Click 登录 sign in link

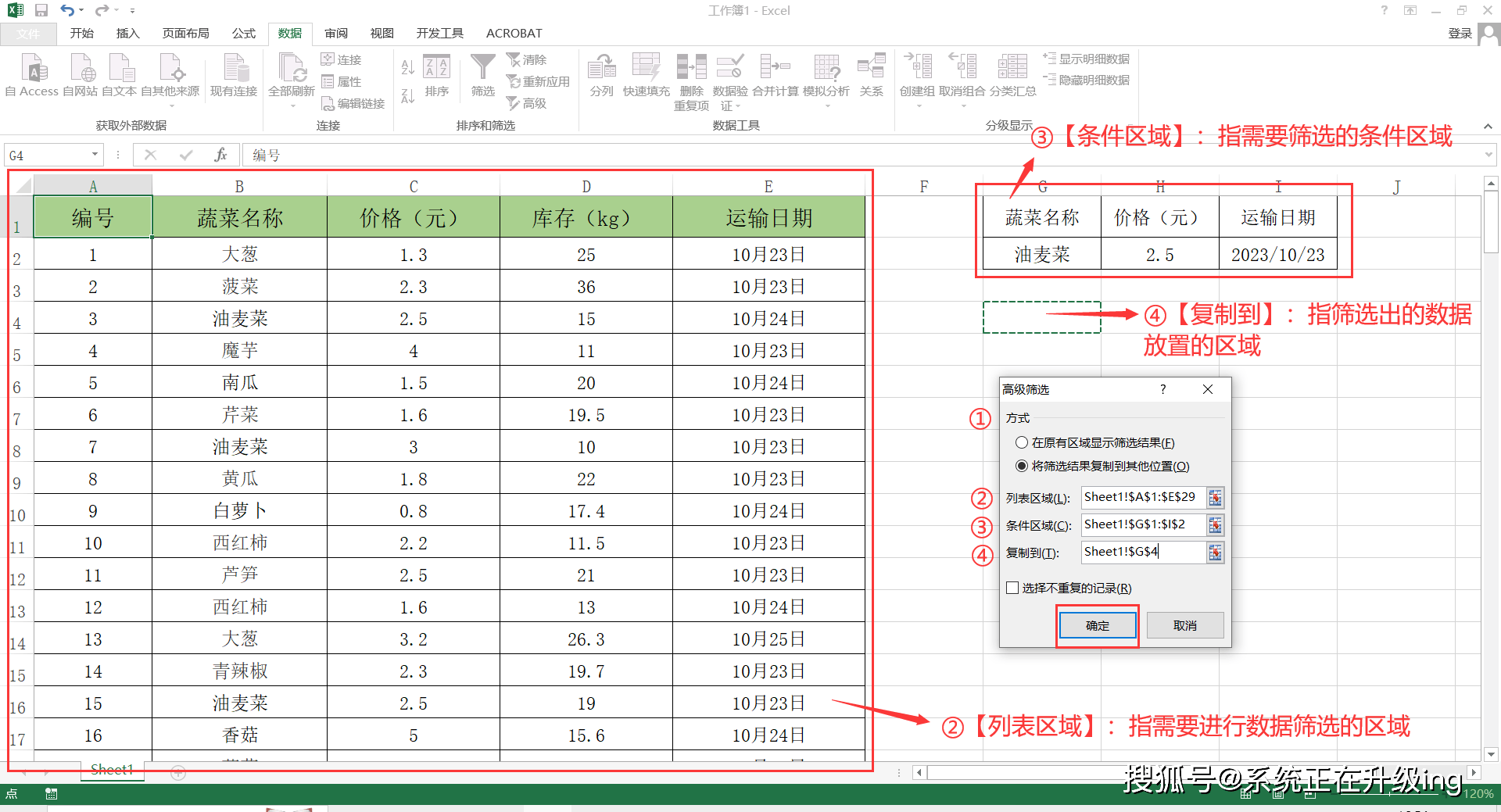pos(1460,34)
